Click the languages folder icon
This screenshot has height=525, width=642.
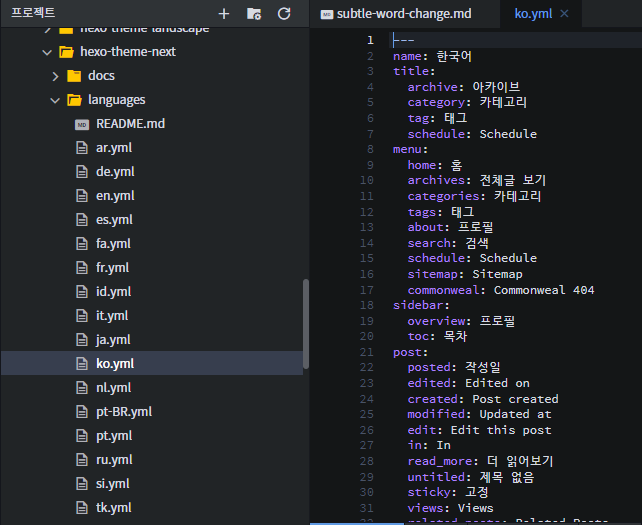tap(74, 100)
